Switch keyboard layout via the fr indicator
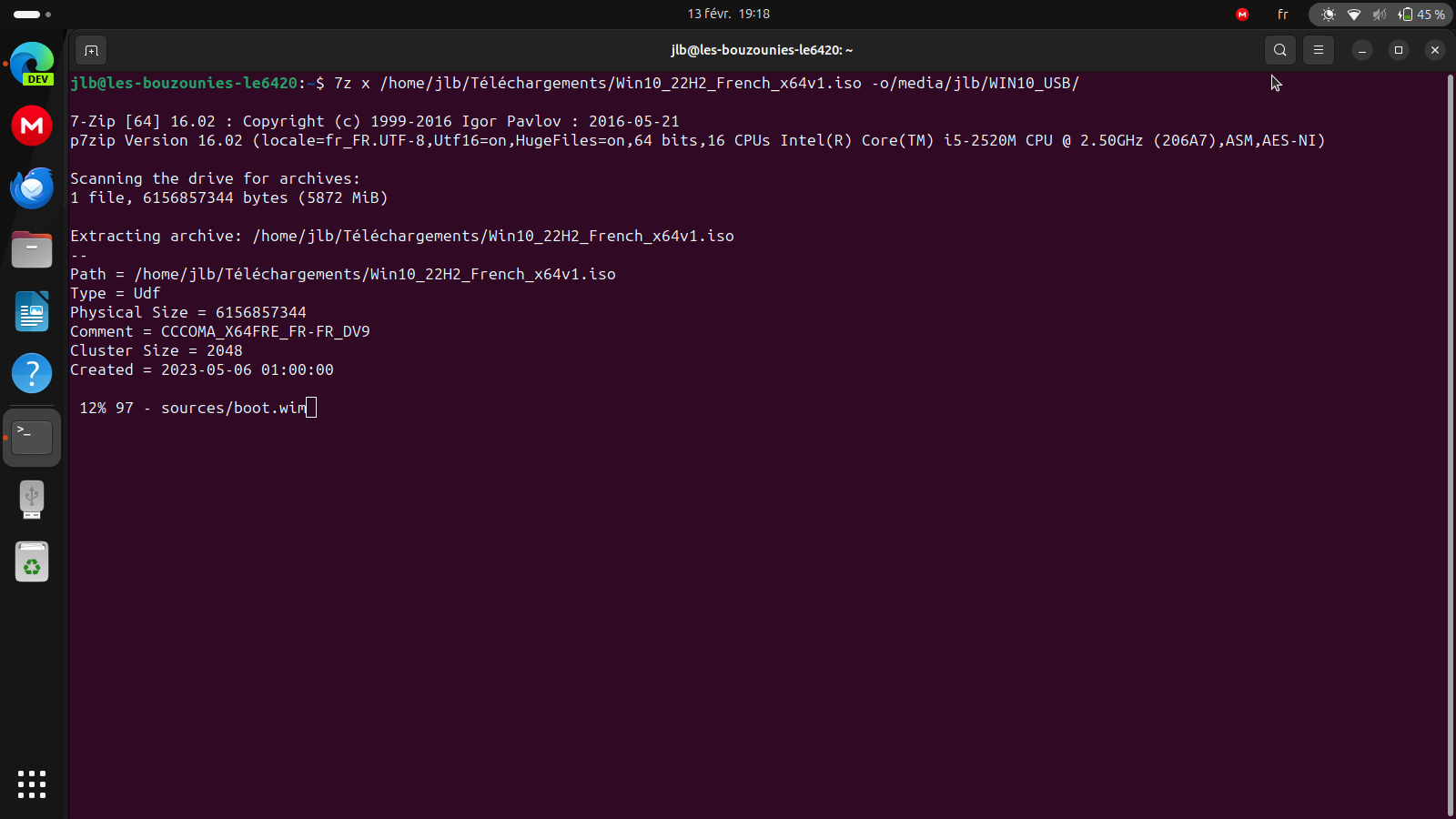Image resolution: width=1456 pixels, height=819 pixels. [x=1283, y=15]
